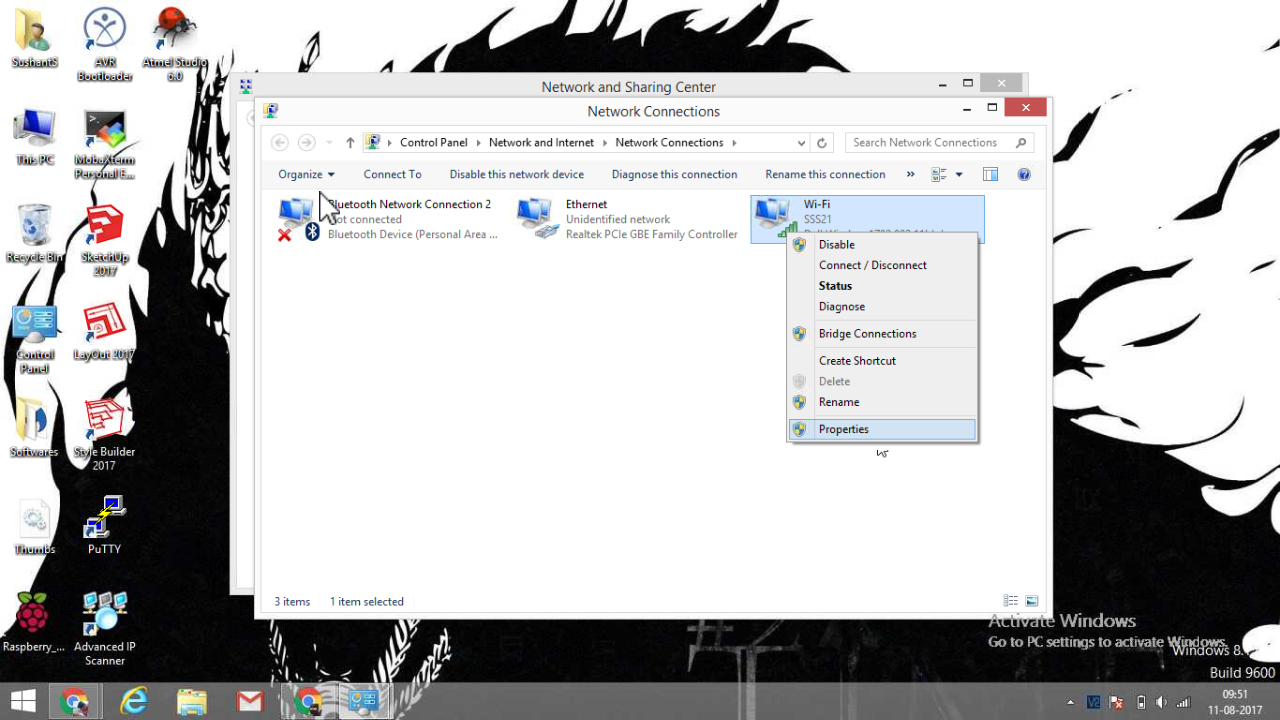Open the Recycle Bin icon
Image resolution: width=1280 pixels, height=720 pixels.
(x=34, y=233)
